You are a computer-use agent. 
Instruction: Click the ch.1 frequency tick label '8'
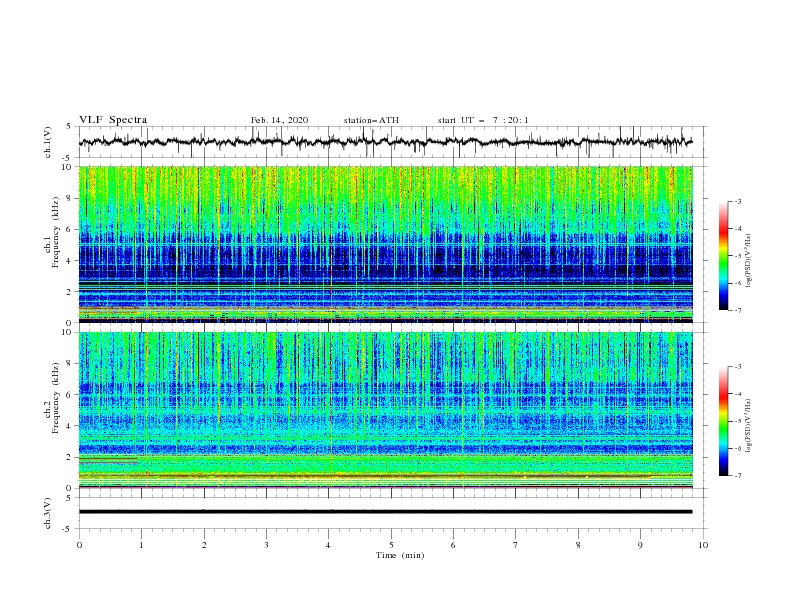tap(70, 198)
